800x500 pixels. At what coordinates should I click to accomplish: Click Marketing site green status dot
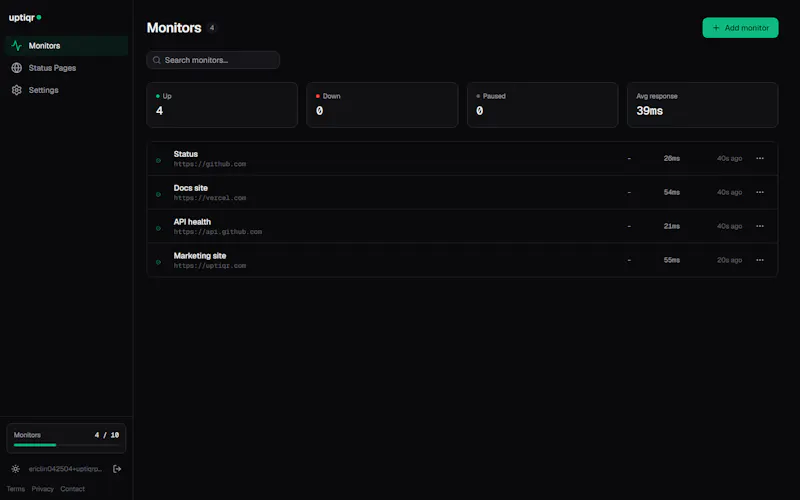click(158, 262)
